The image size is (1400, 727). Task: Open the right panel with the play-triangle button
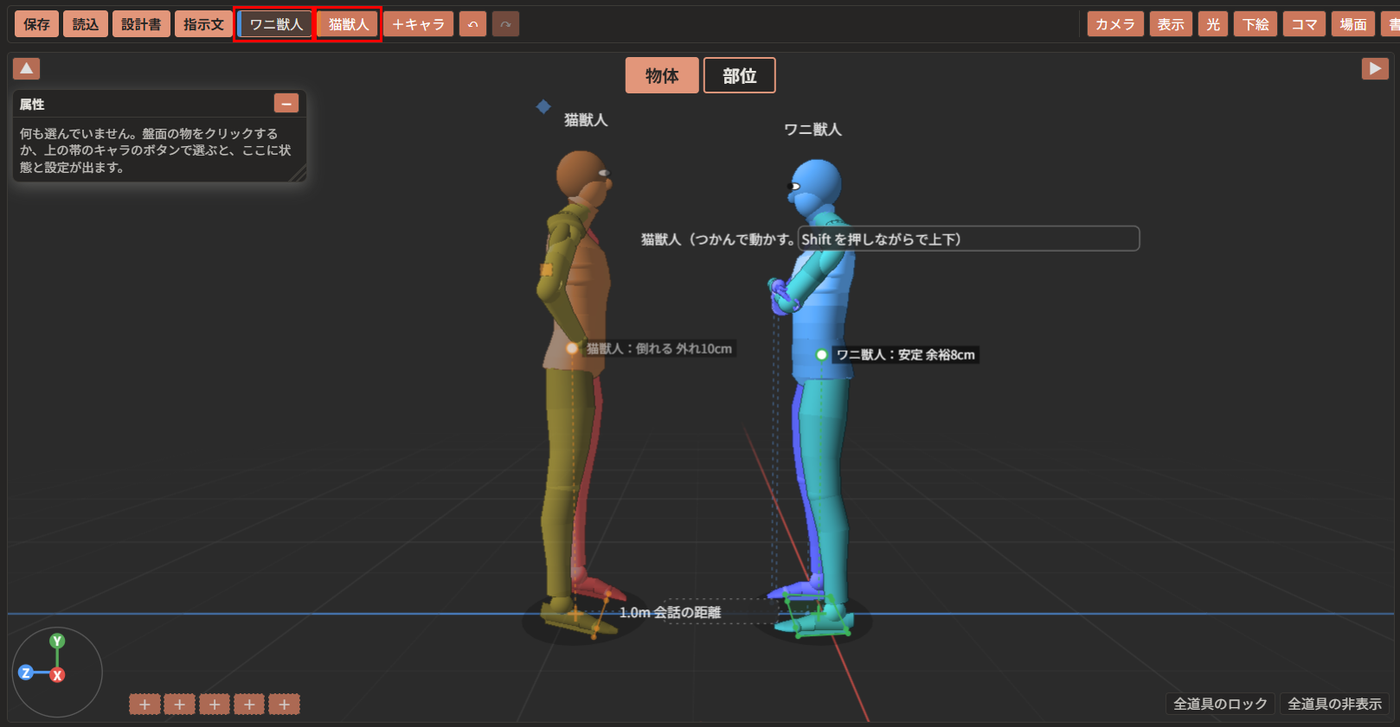click(x=1375, y=68)
